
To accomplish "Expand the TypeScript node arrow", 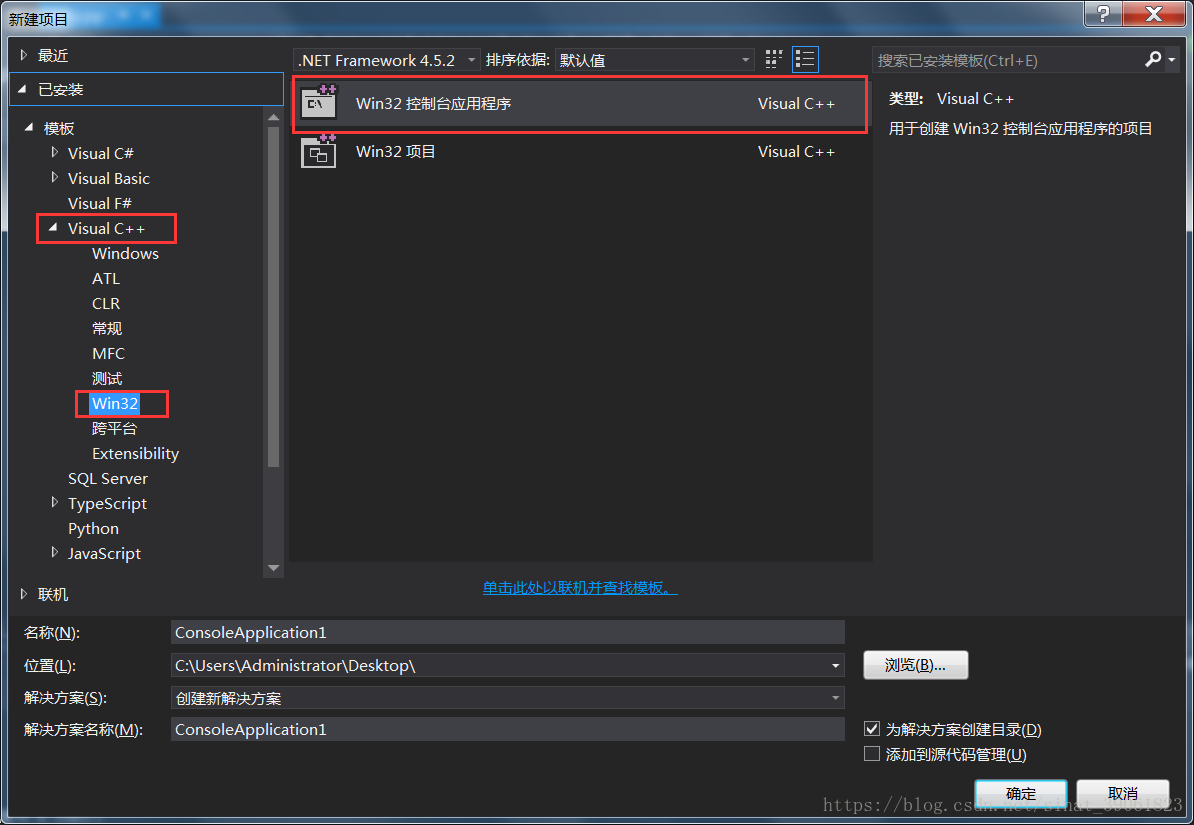I will point(54,502).
